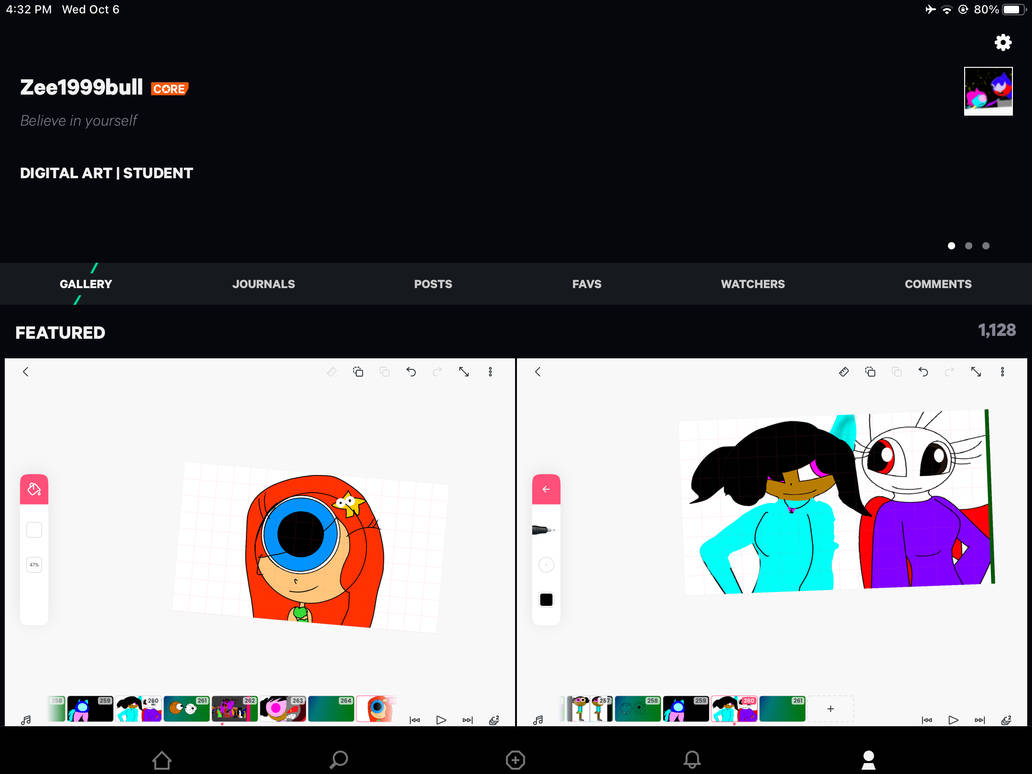Tap the Zee1999bull profile avatar

988,91
